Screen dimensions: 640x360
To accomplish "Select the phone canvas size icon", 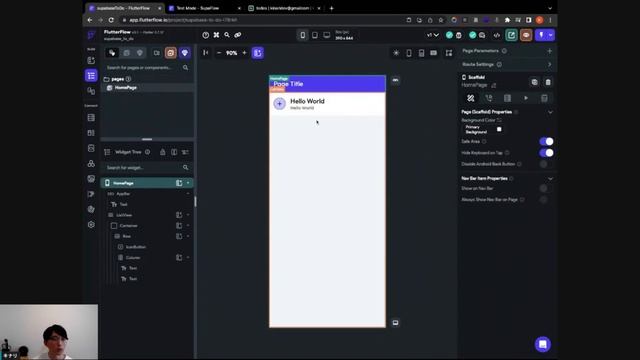I will point(302,35).
